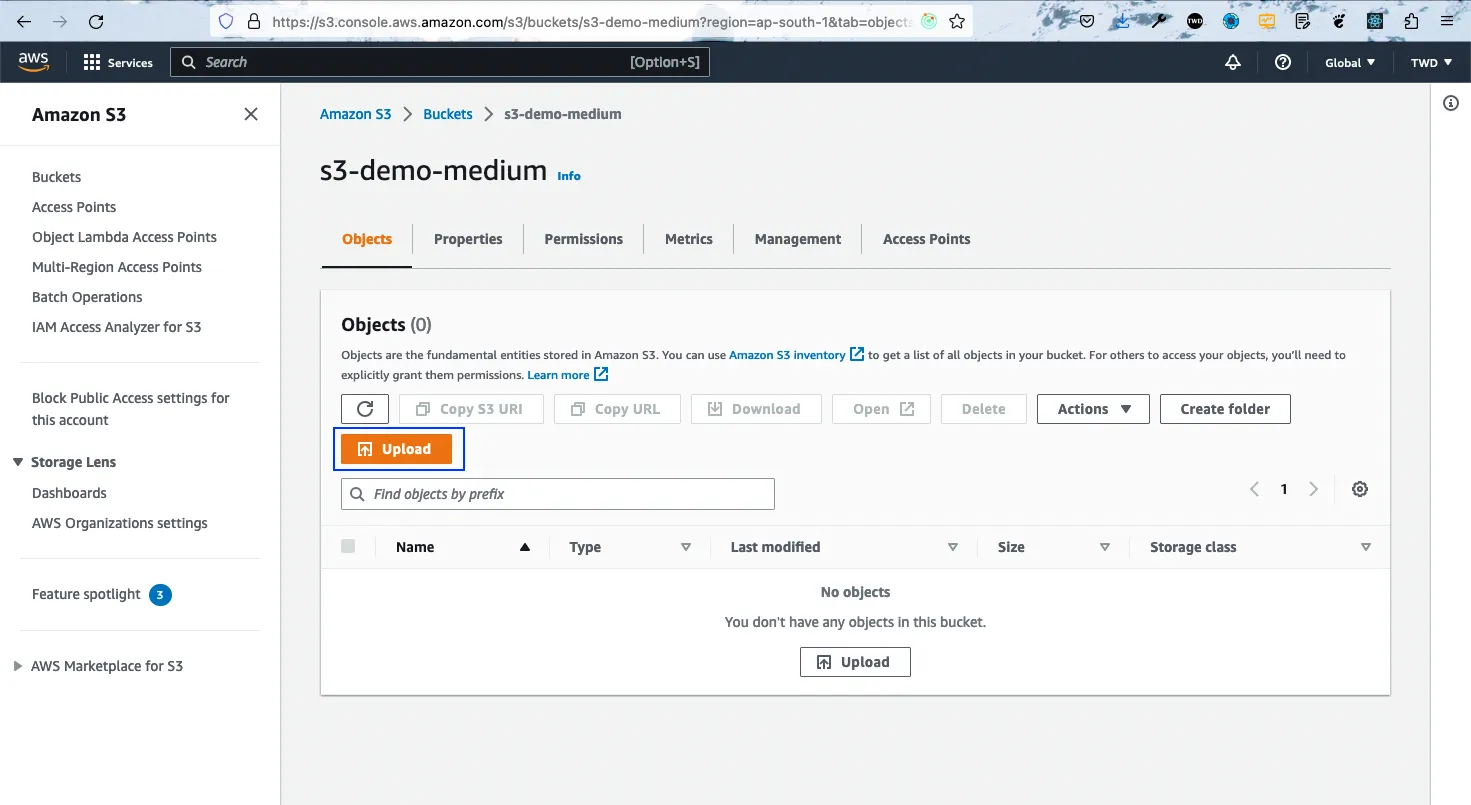
Task: Open the Management tab
Action: 798,239
